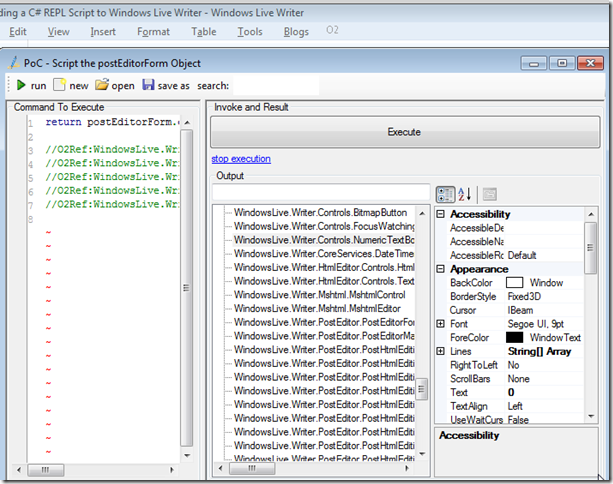Select WindowsLive.Writer.CoreServices.DateTime tree item

coord(324,254)
